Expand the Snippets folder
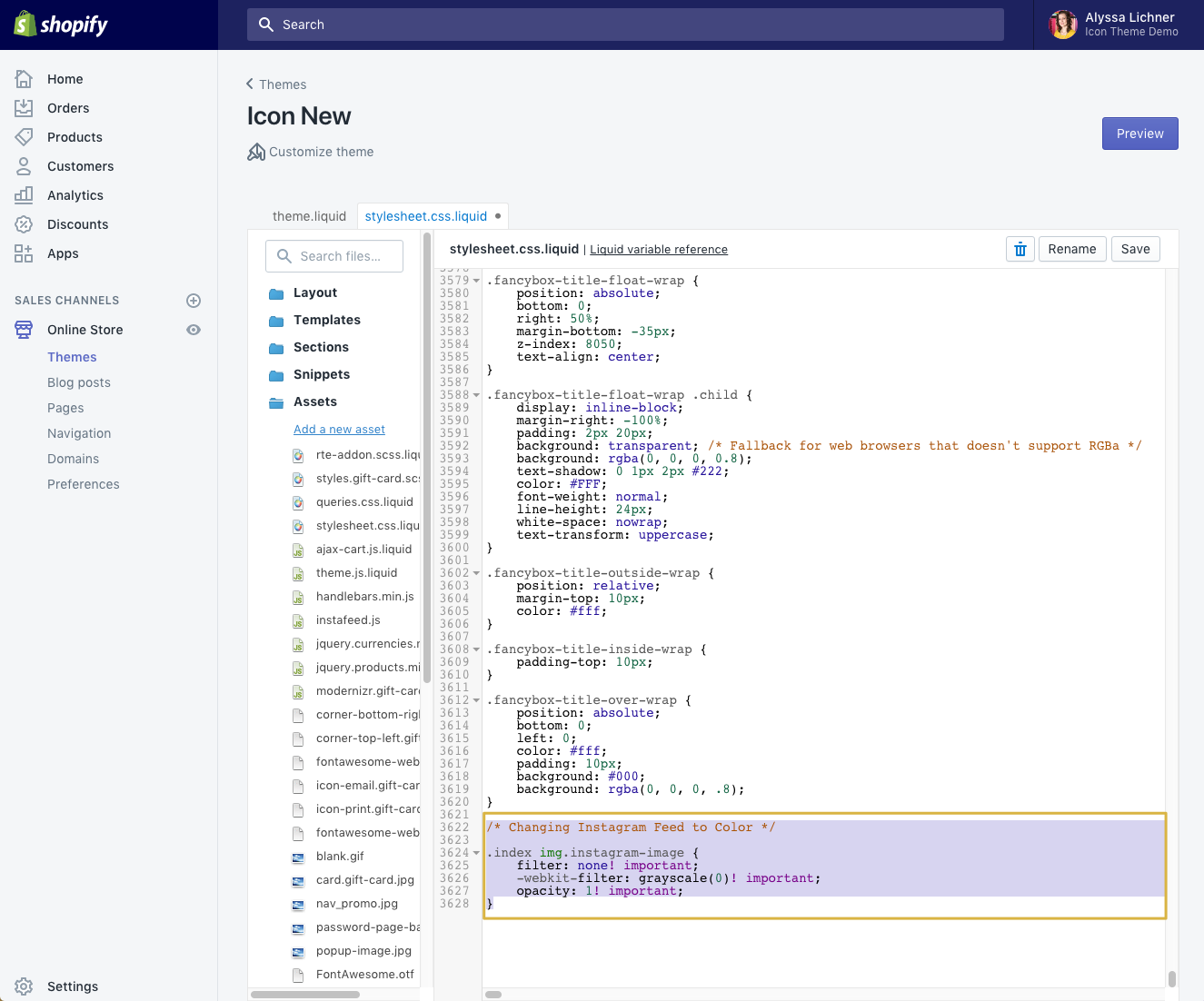Screen dimensions: 1204x1001 tap(321, 374)
